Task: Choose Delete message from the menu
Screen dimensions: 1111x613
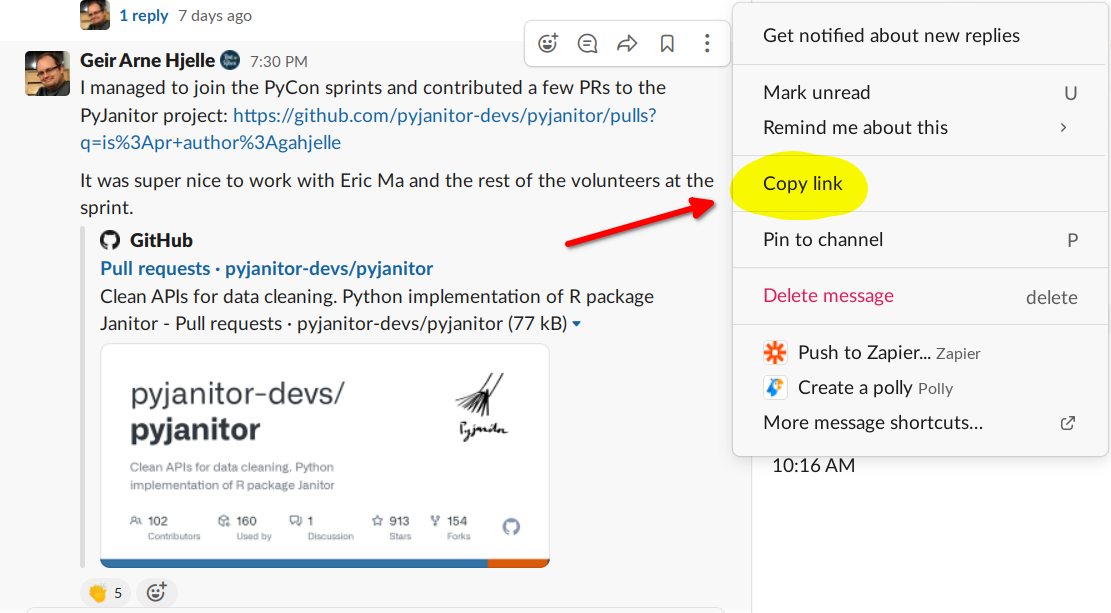Action: 828,296
